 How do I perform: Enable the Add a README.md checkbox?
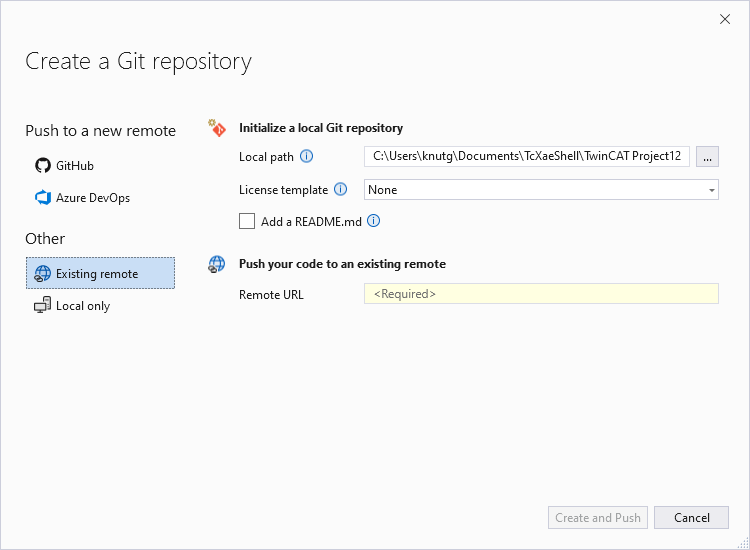point(247,221)
